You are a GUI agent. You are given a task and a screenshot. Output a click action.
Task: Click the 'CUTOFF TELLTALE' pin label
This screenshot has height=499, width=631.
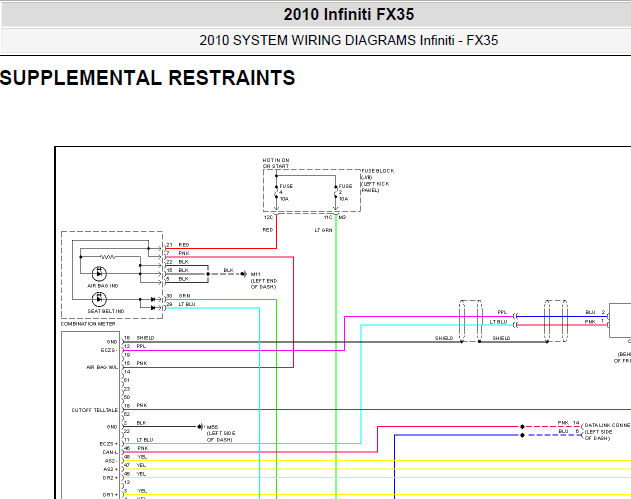[x=95, y=410]
